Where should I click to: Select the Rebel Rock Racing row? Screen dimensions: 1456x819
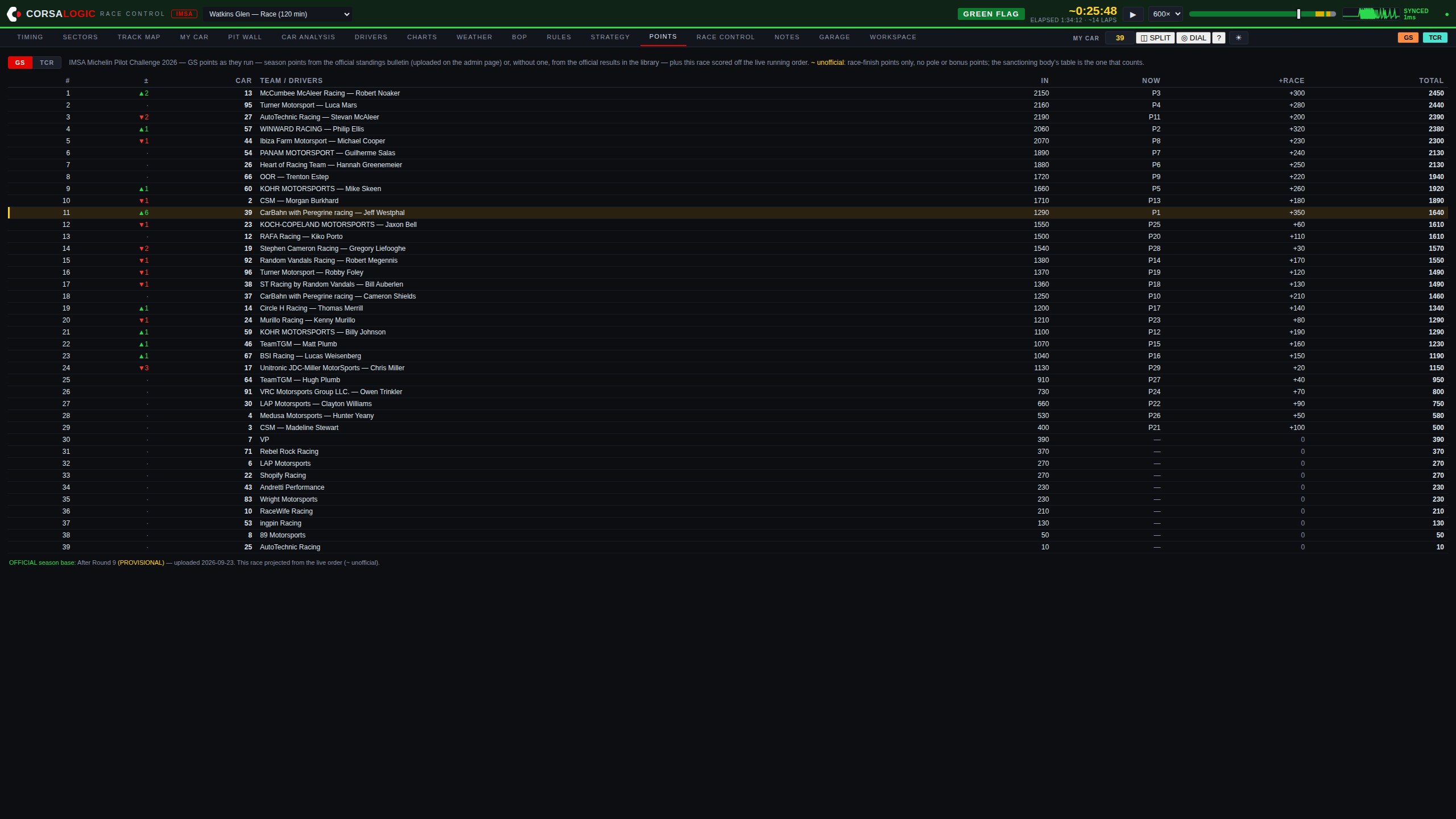click(x=728, y=452)
